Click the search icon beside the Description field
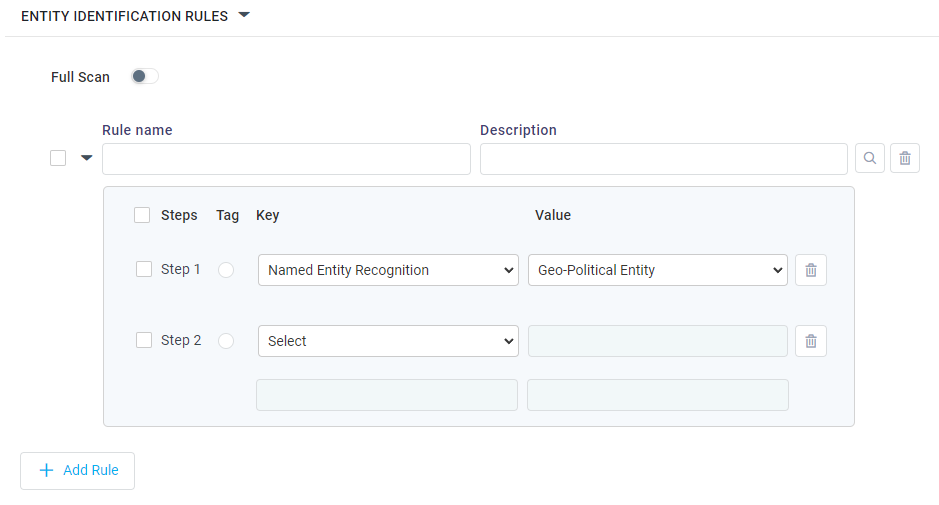 tap(870, 158)
